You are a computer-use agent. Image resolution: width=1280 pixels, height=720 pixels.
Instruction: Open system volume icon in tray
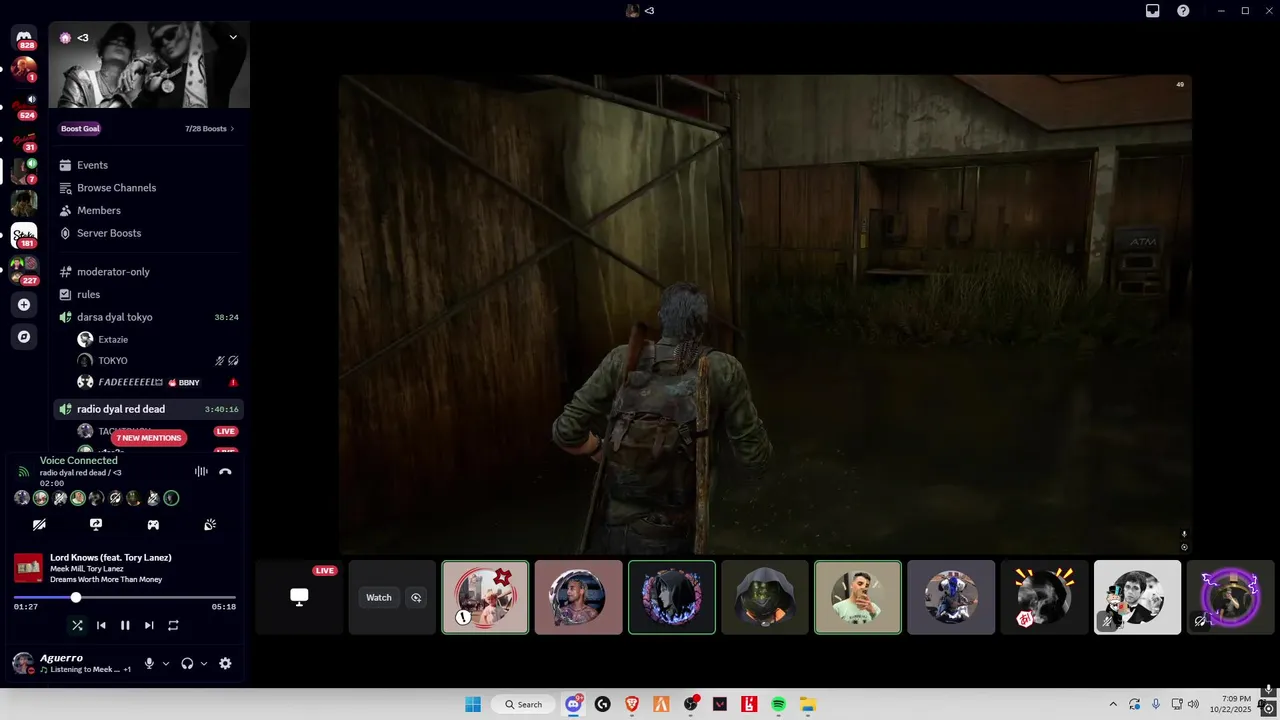(x=1193, y=704)
